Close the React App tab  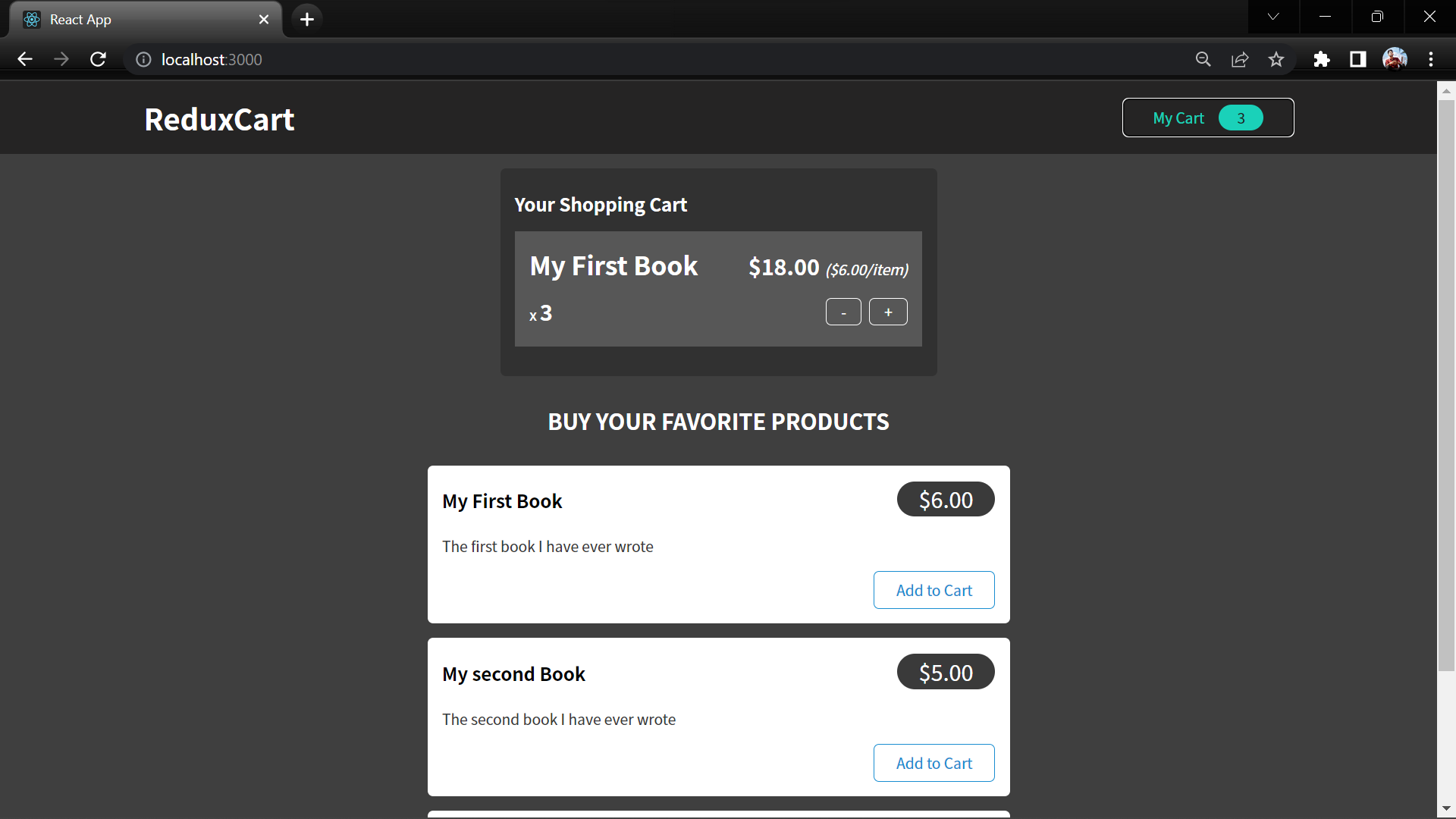coord(264,19)
